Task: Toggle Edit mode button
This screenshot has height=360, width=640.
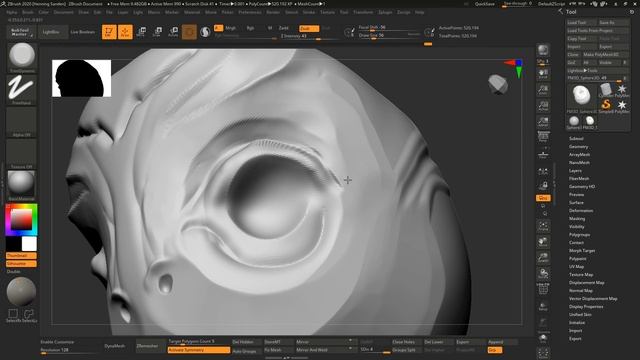Action: [109, 31]
